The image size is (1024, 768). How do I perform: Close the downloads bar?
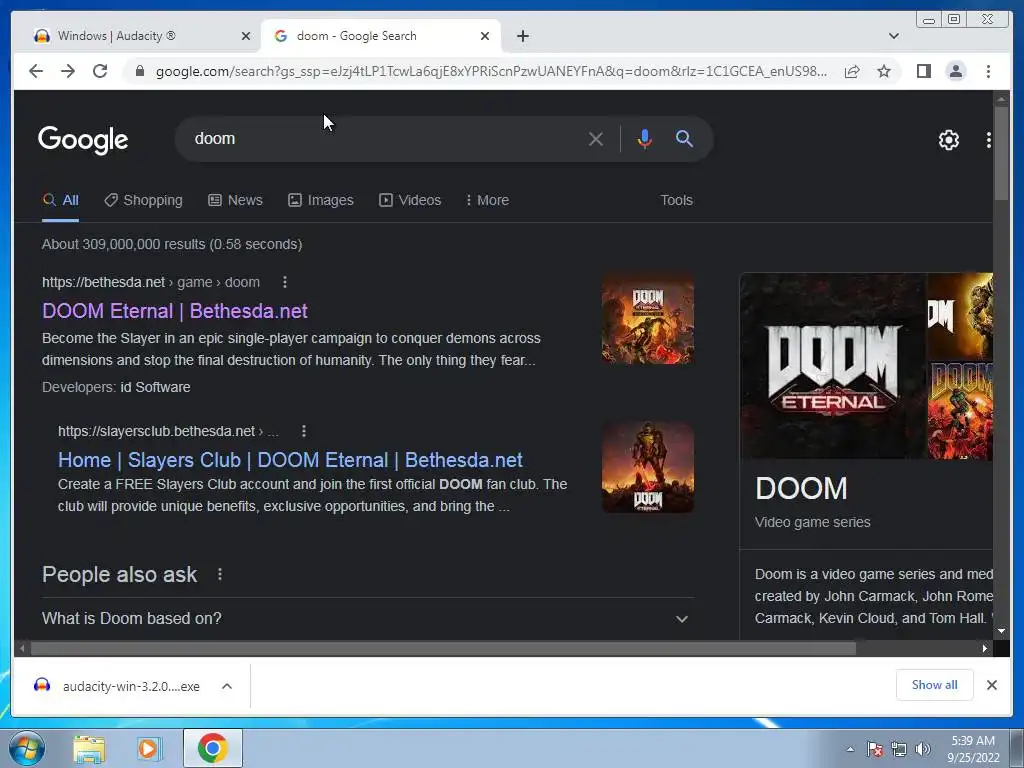[x=991, y=685]
